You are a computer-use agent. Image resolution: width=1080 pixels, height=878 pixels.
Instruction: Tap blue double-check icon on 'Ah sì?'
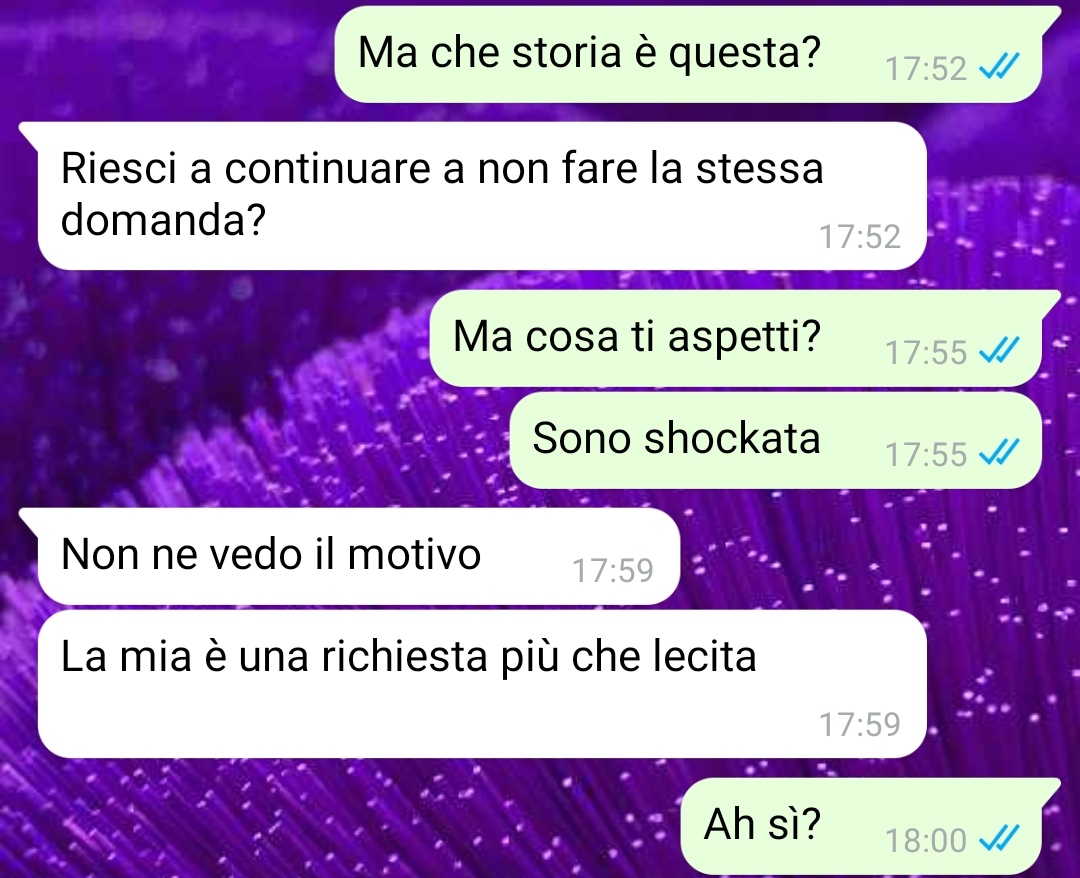pyautogui.click(x=999, y=839)
